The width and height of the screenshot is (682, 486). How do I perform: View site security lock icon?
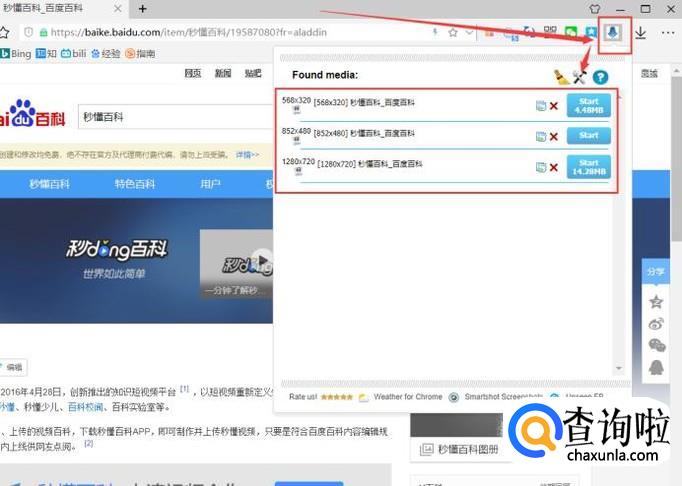(x=43, y=32)
